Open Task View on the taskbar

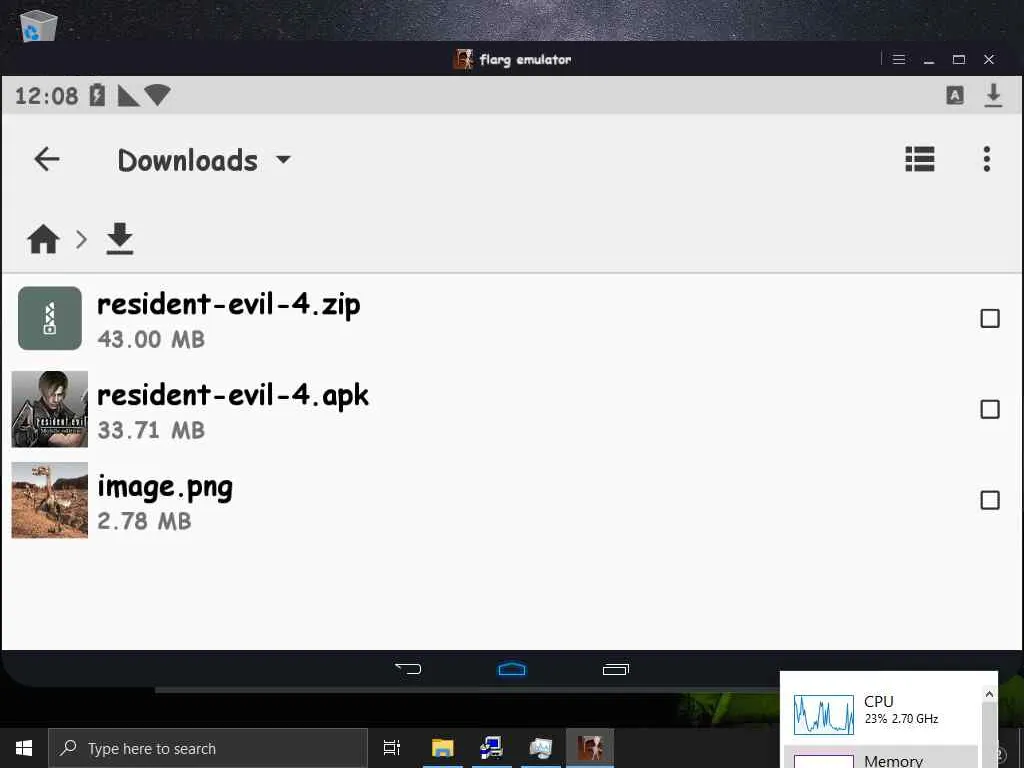point(392,748)
